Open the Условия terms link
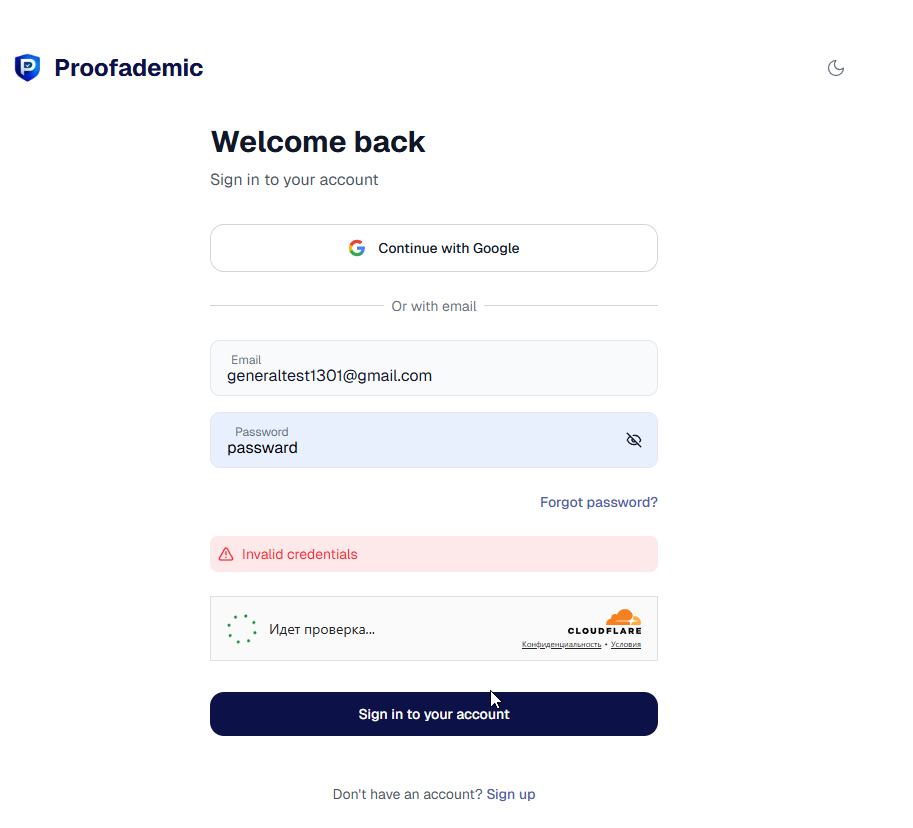Image resolution: width=913 pixels, height=828 pixels. pos(626,645)
